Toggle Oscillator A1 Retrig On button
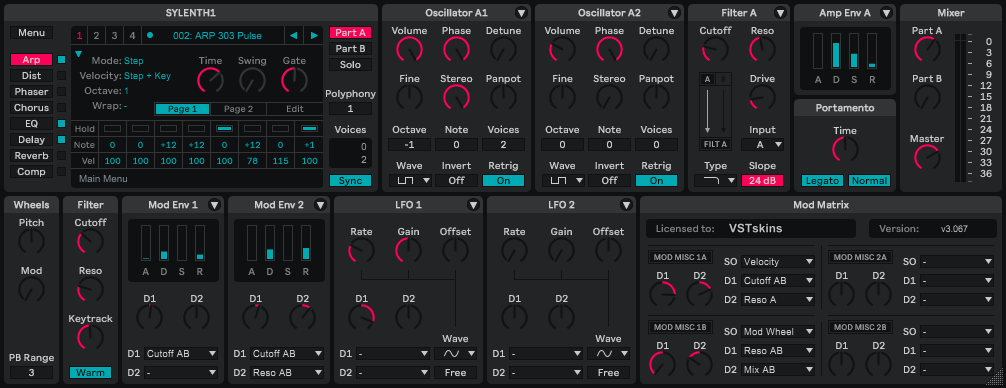 [x=504, y=181]
